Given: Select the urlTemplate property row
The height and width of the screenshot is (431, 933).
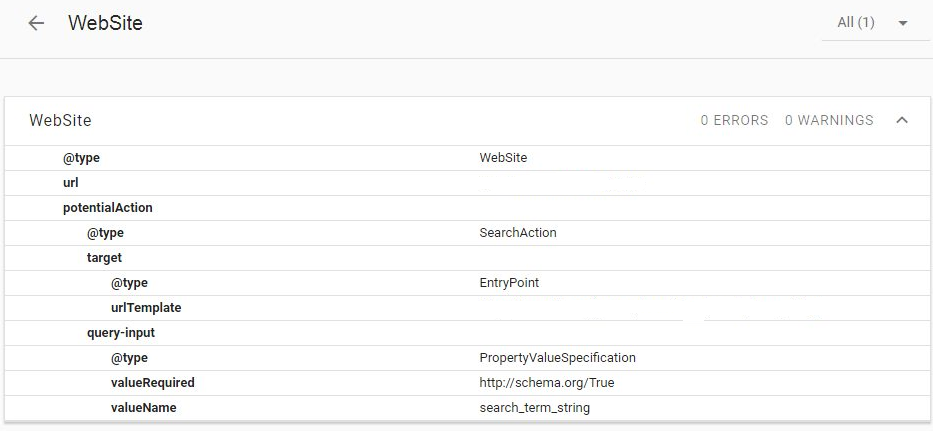Looking at the screenshot, I should [146, 308].
